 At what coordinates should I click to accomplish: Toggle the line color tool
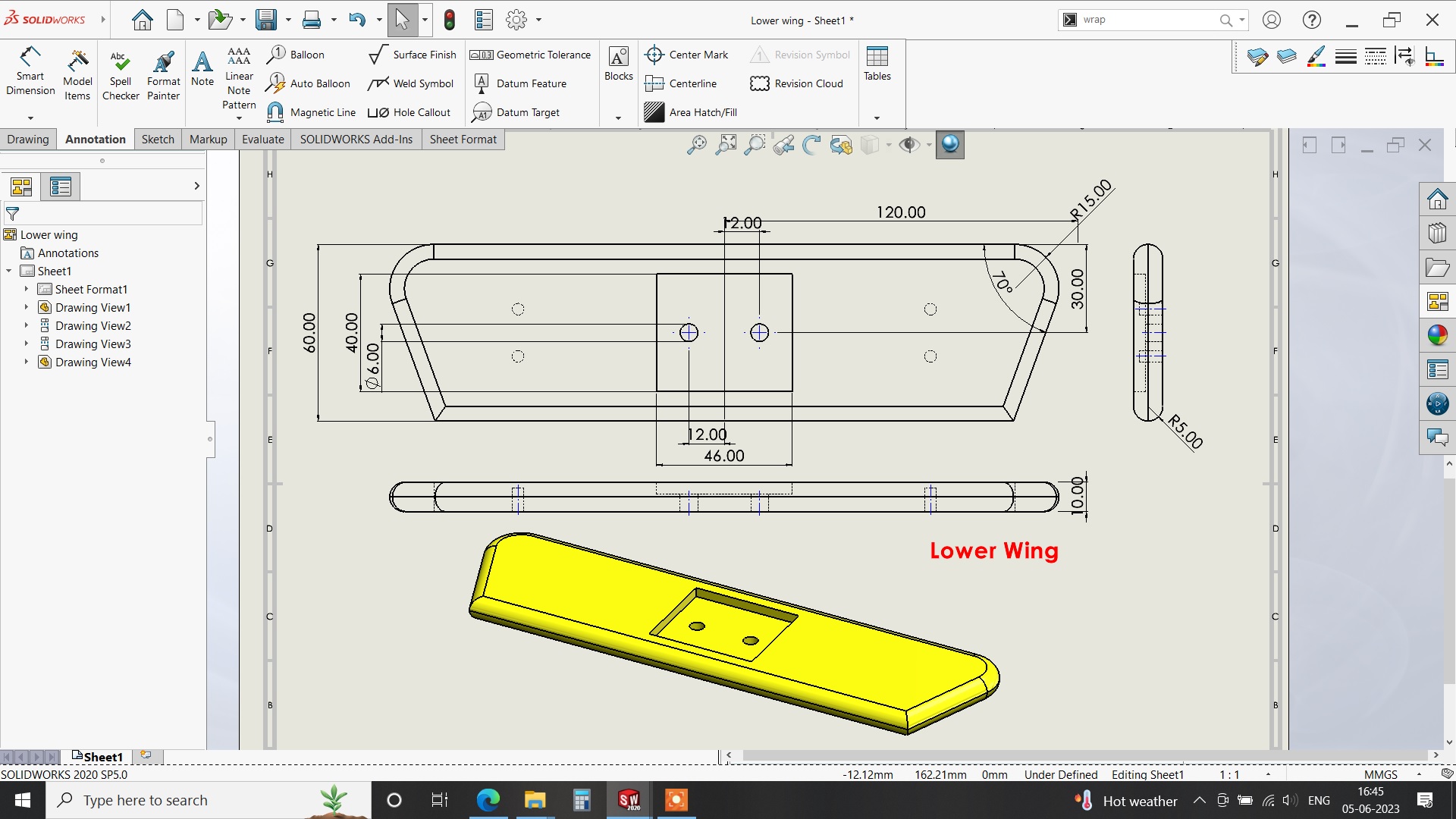click(1316, 56)
